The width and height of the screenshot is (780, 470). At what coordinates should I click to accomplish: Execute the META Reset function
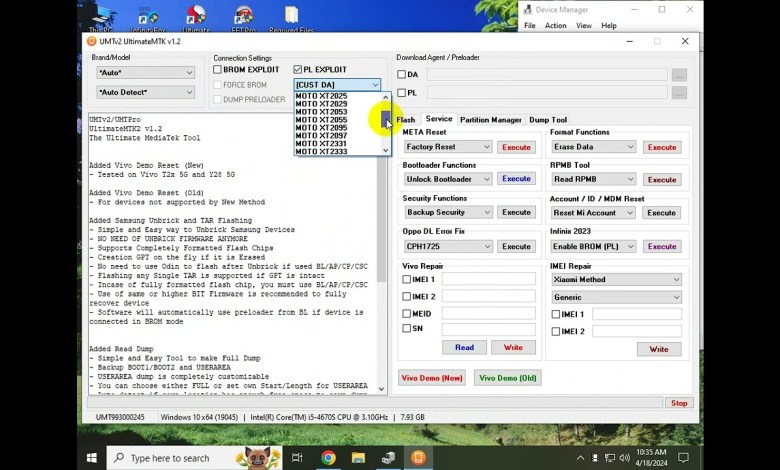[516, 147]
